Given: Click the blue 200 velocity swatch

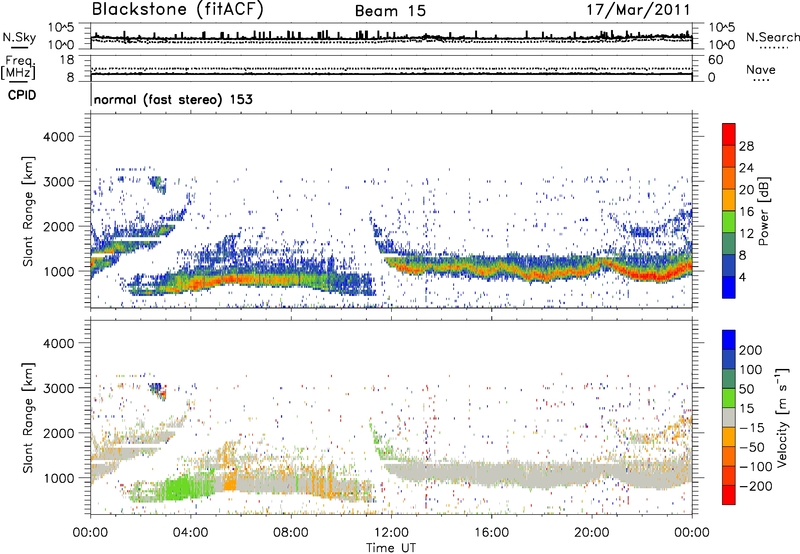Looking at the screenshot, I should click(729, 340).
